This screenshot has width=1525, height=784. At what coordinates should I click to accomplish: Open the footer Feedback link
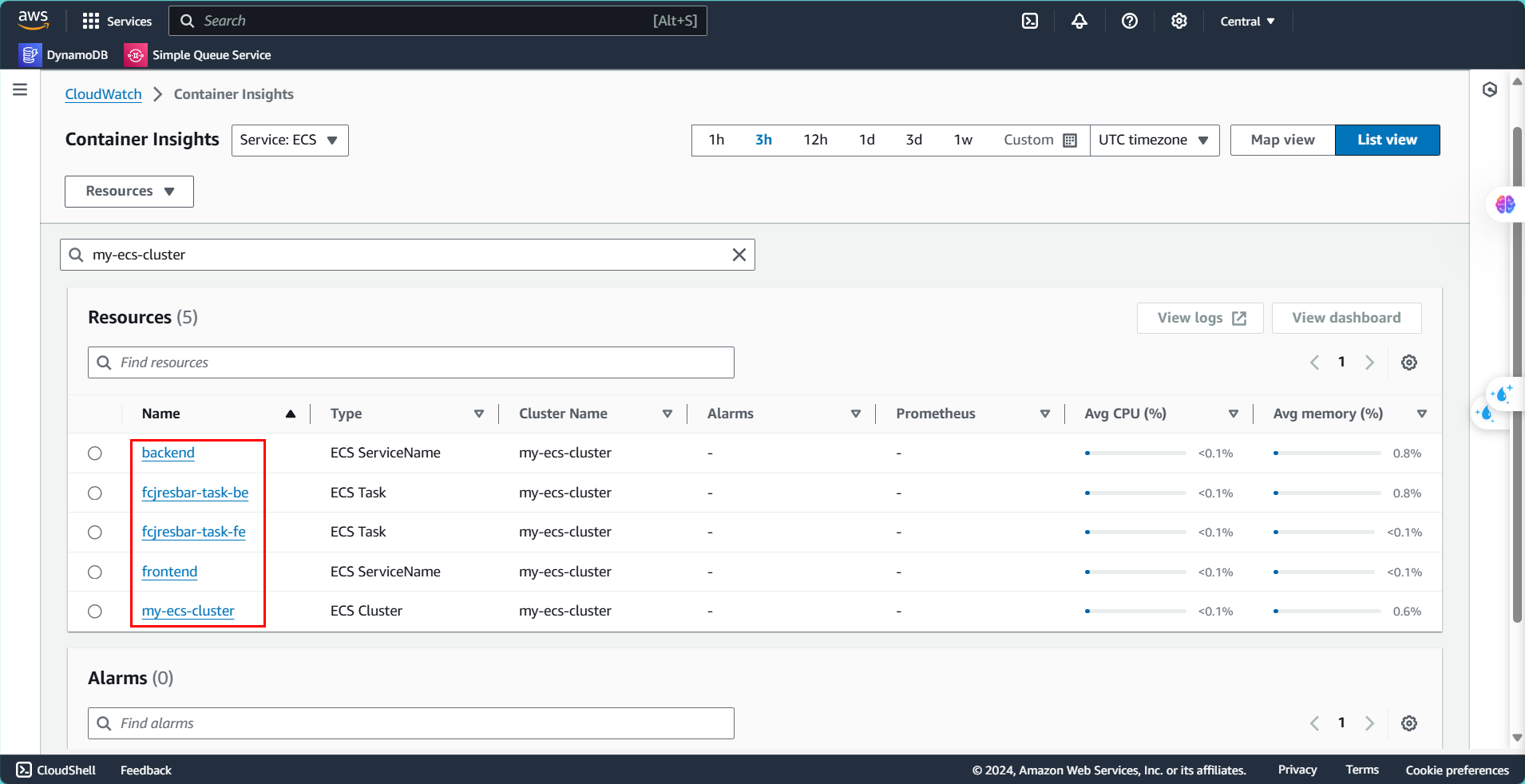coord(146,770)
